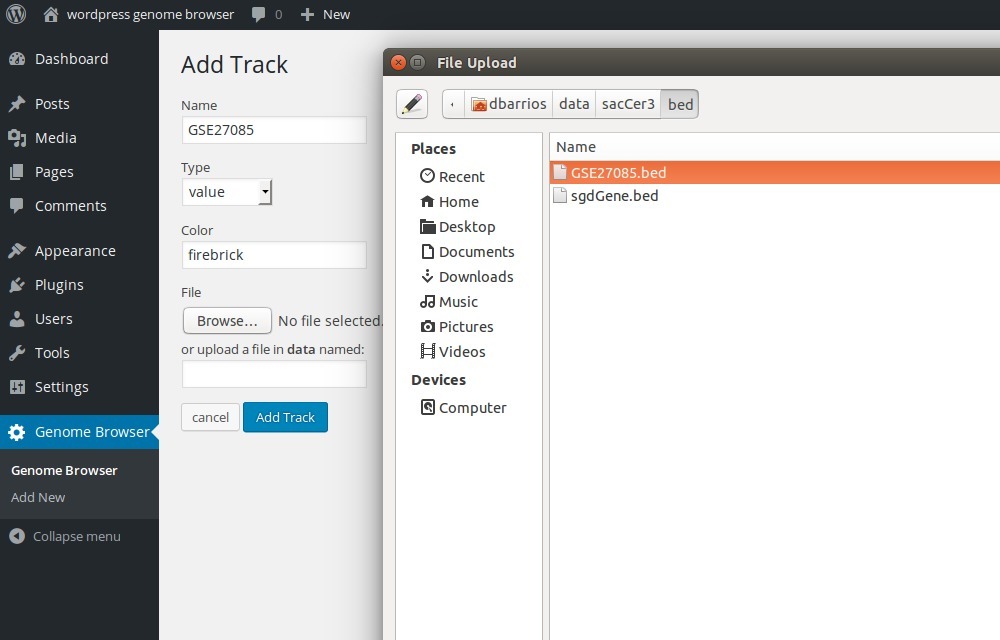Click the Browse... file button
Viewport: 1000px width, 640px height.
pyautogui.click(x=227, y=321)
